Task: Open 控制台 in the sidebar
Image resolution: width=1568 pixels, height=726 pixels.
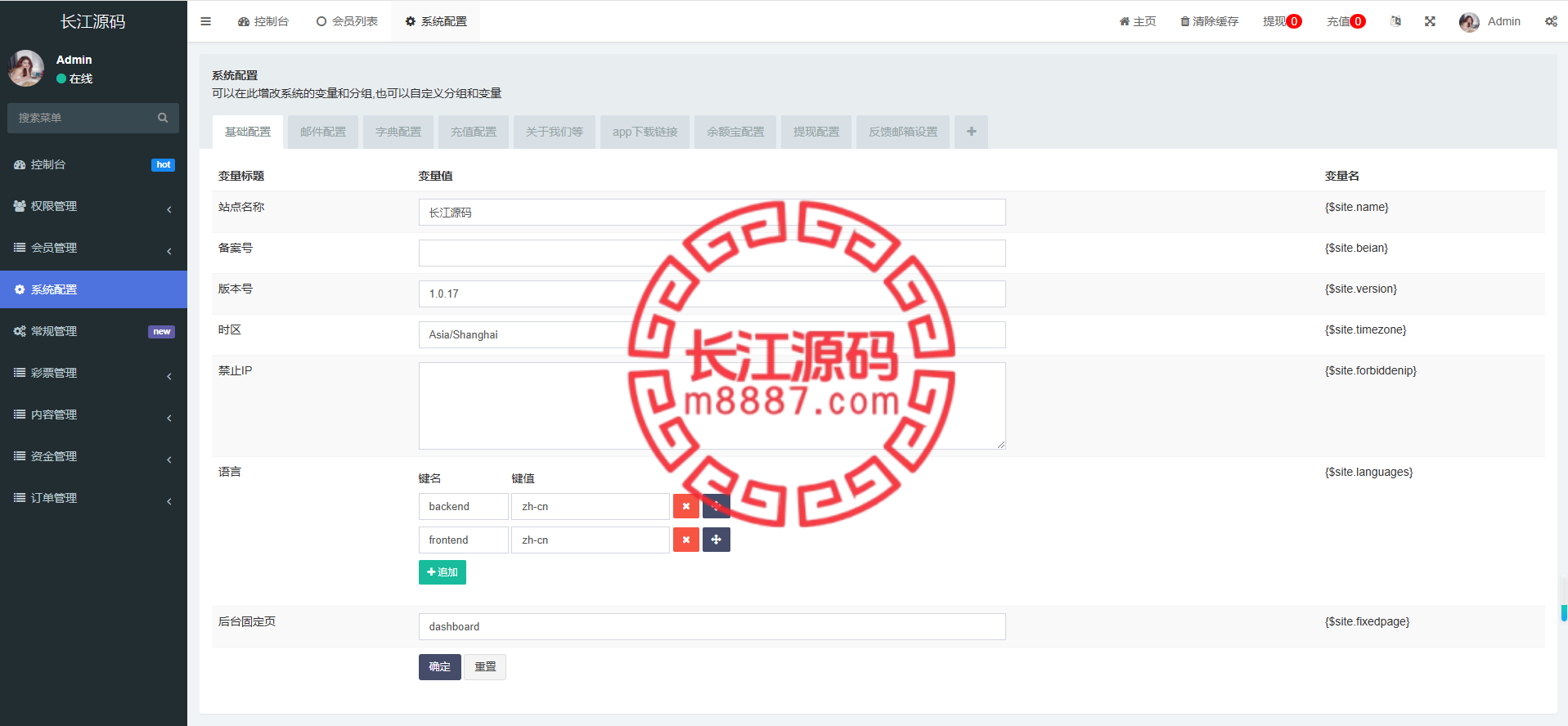Action: 93,164
